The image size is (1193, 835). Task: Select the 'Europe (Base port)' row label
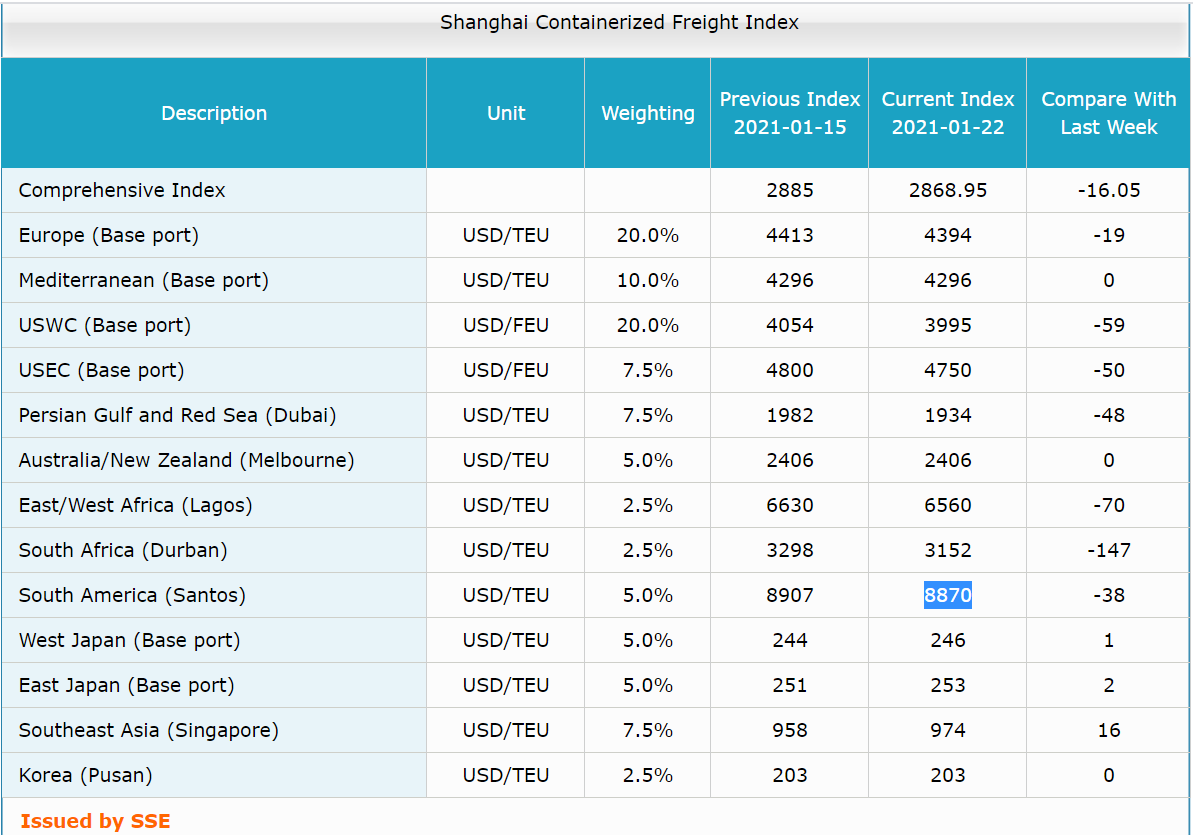point(108,235)
